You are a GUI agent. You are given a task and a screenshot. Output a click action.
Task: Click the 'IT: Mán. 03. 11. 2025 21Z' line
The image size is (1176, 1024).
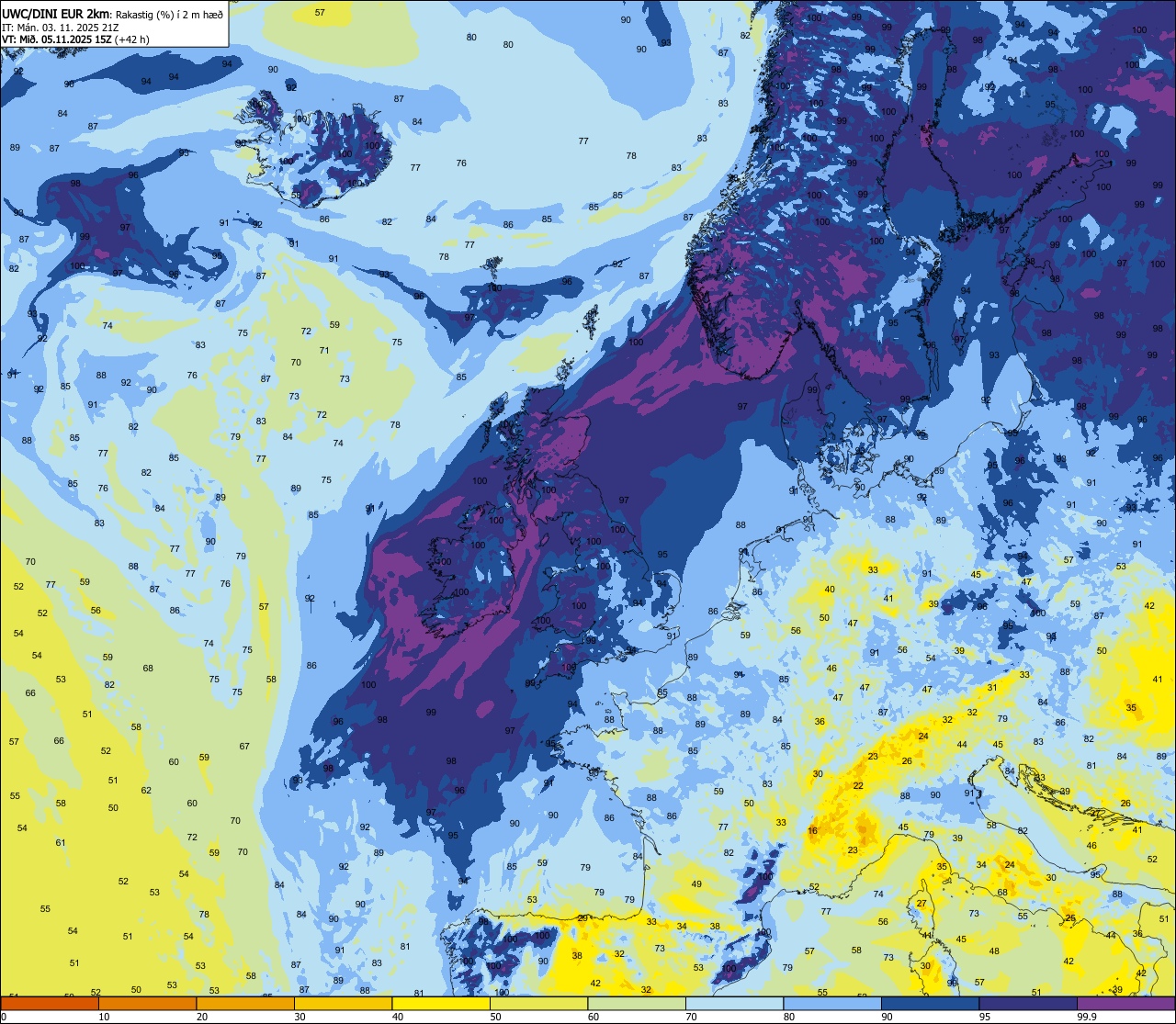click(x=61, y=27)
